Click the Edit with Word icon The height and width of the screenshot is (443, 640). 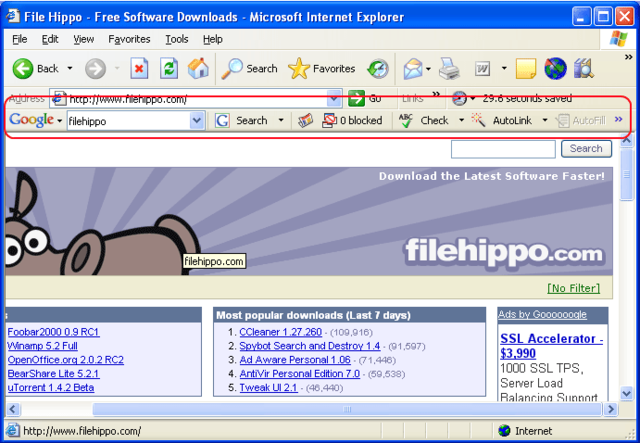482,69
